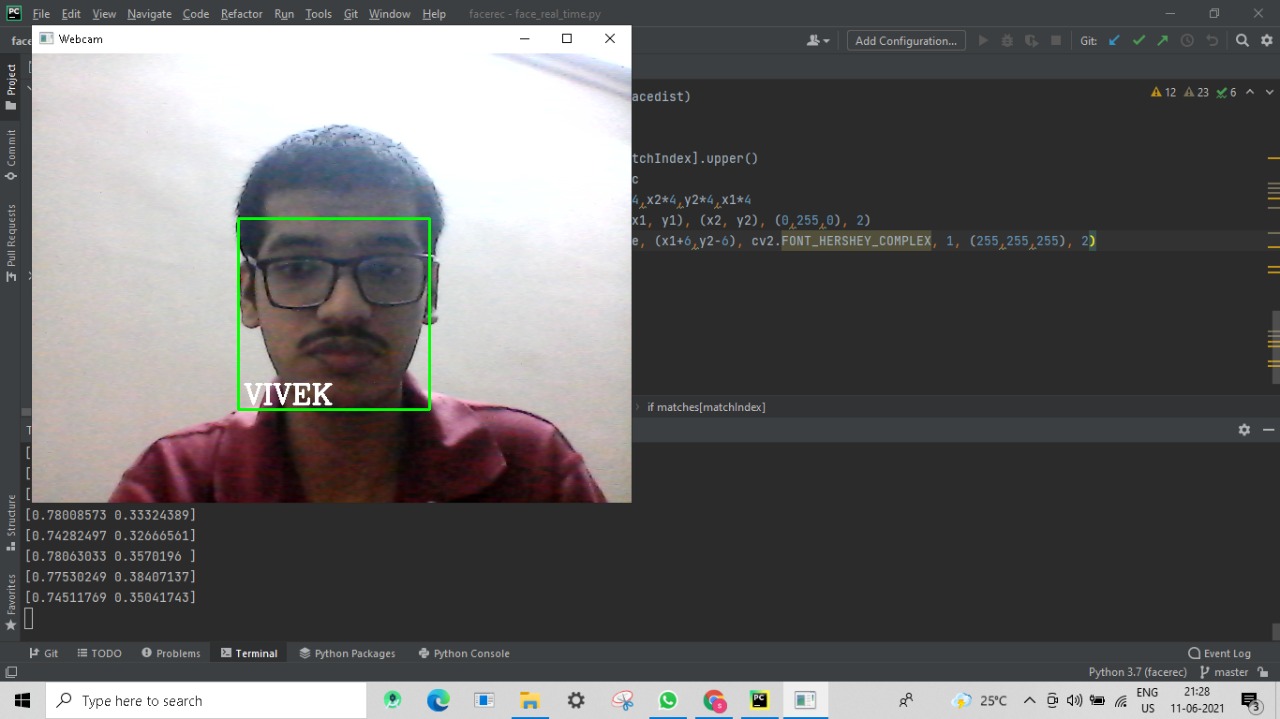Image resolution: width=1280 pixels, height=719 pixels.
Task: Click Git Show History clock icon
Action: coord(1187,41)
